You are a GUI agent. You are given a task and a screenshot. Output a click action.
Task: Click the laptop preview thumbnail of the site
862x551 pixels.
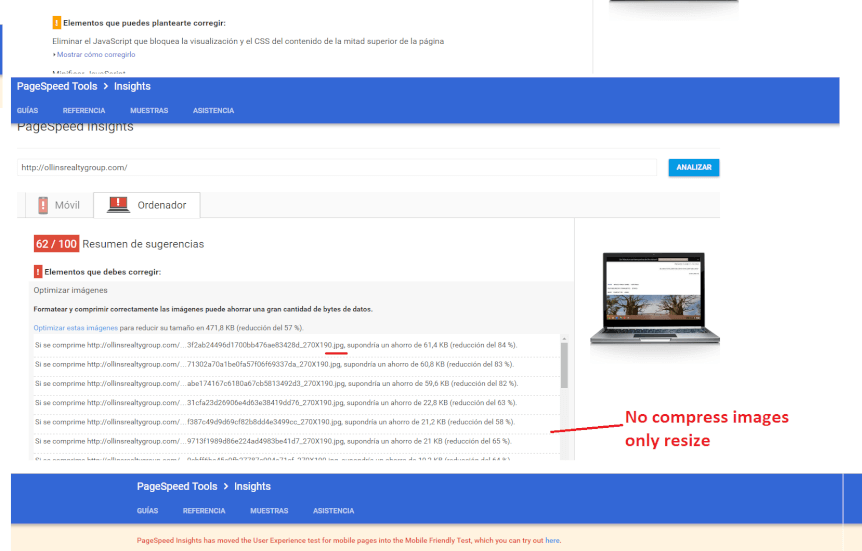click(654, 298)
